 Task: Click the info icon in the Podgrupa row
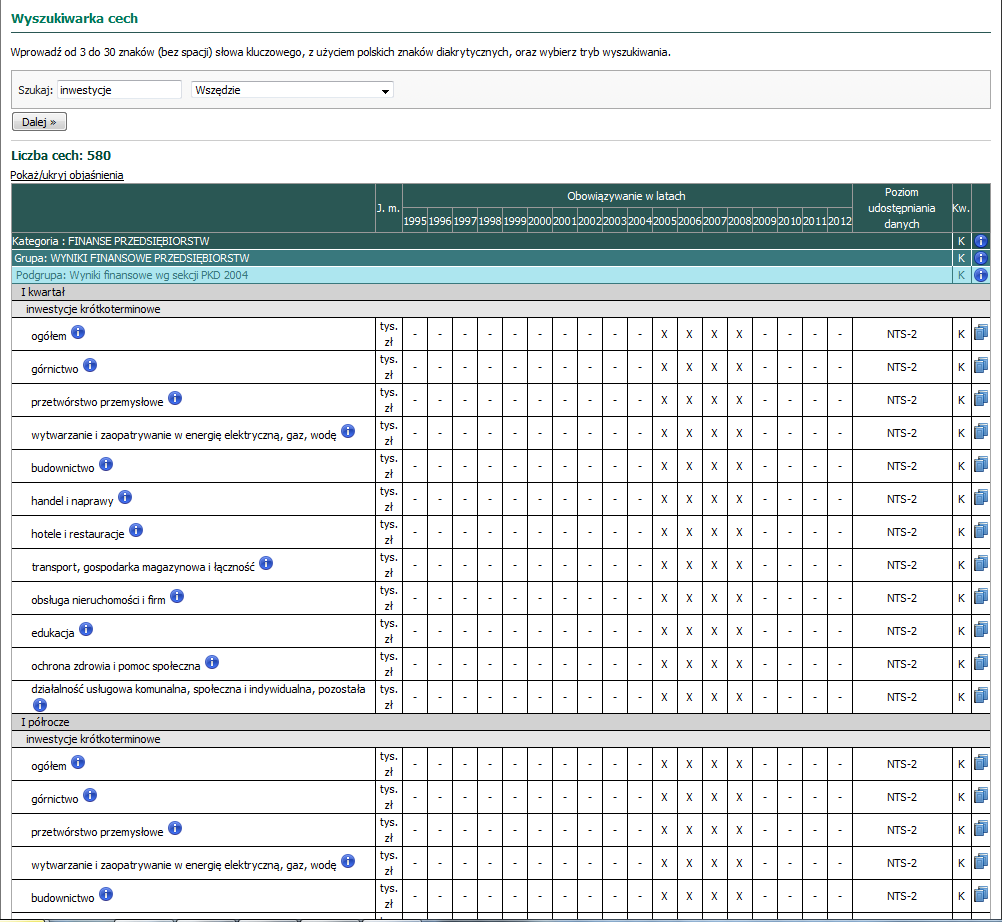980,275
